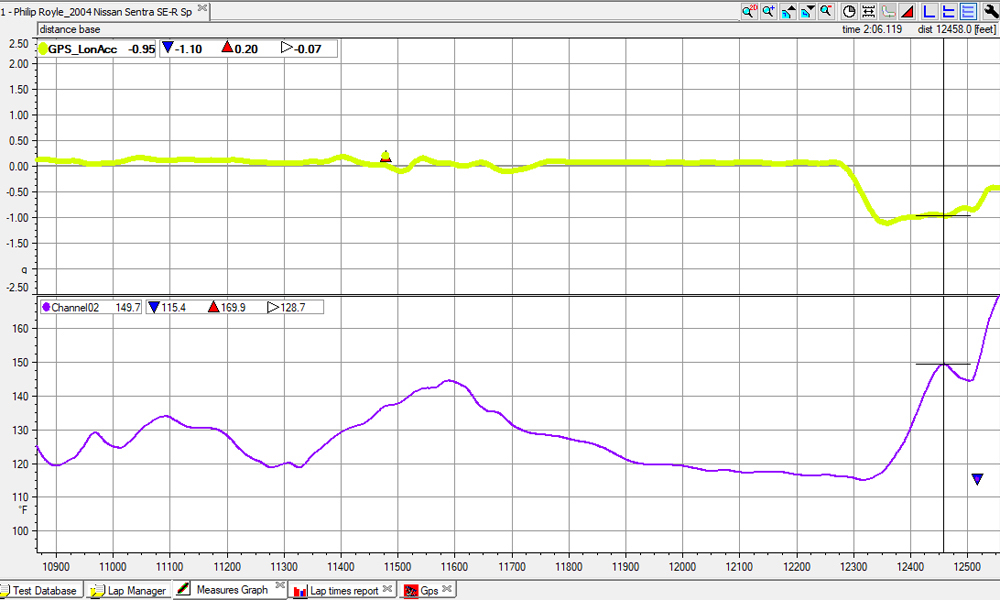Click the zoom in magnifier icon
1000x600 pixels.
pos(768,12)
